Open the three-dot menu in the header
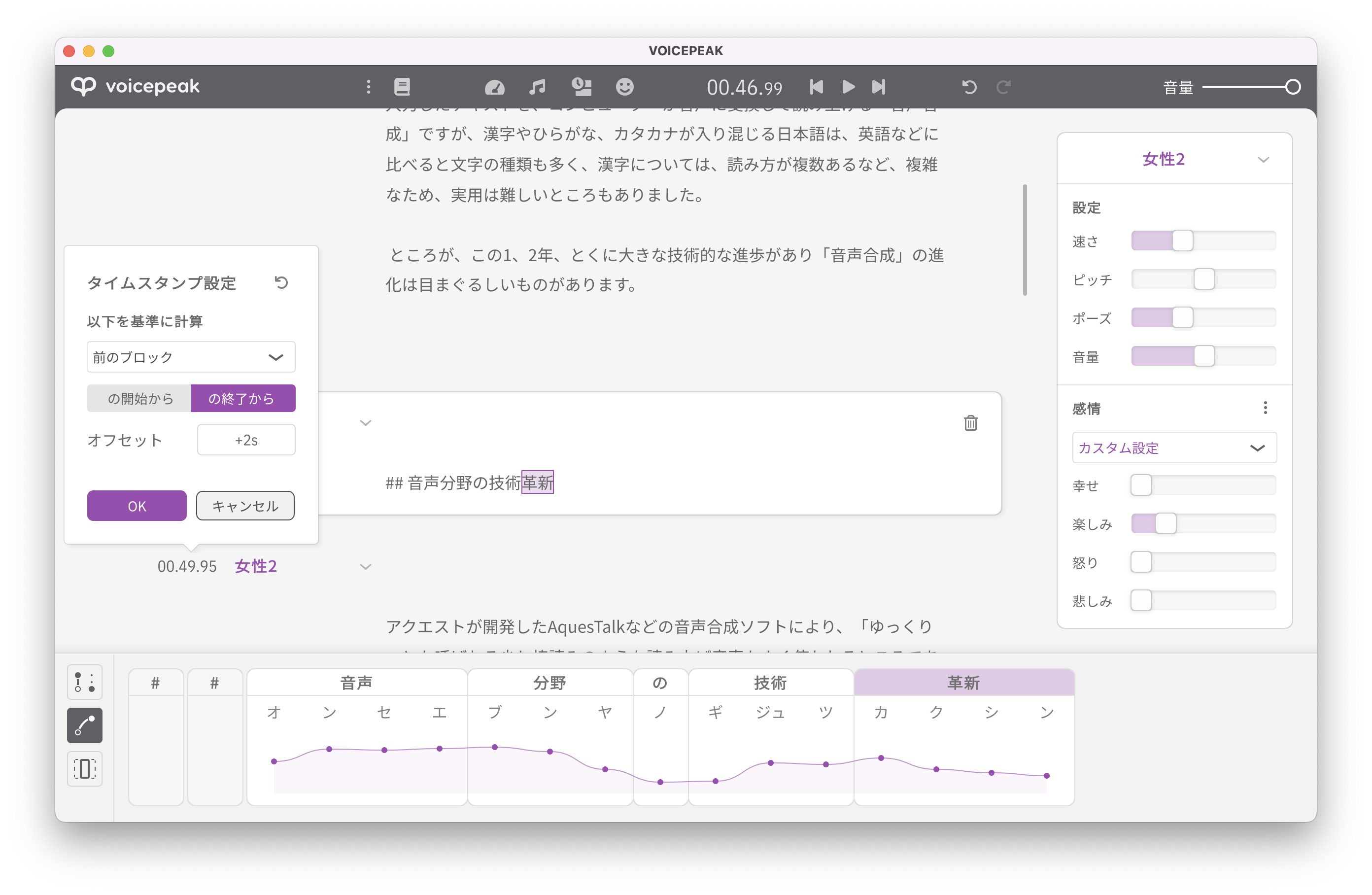This screenshot has height=895, width=1372. (368, 87)
